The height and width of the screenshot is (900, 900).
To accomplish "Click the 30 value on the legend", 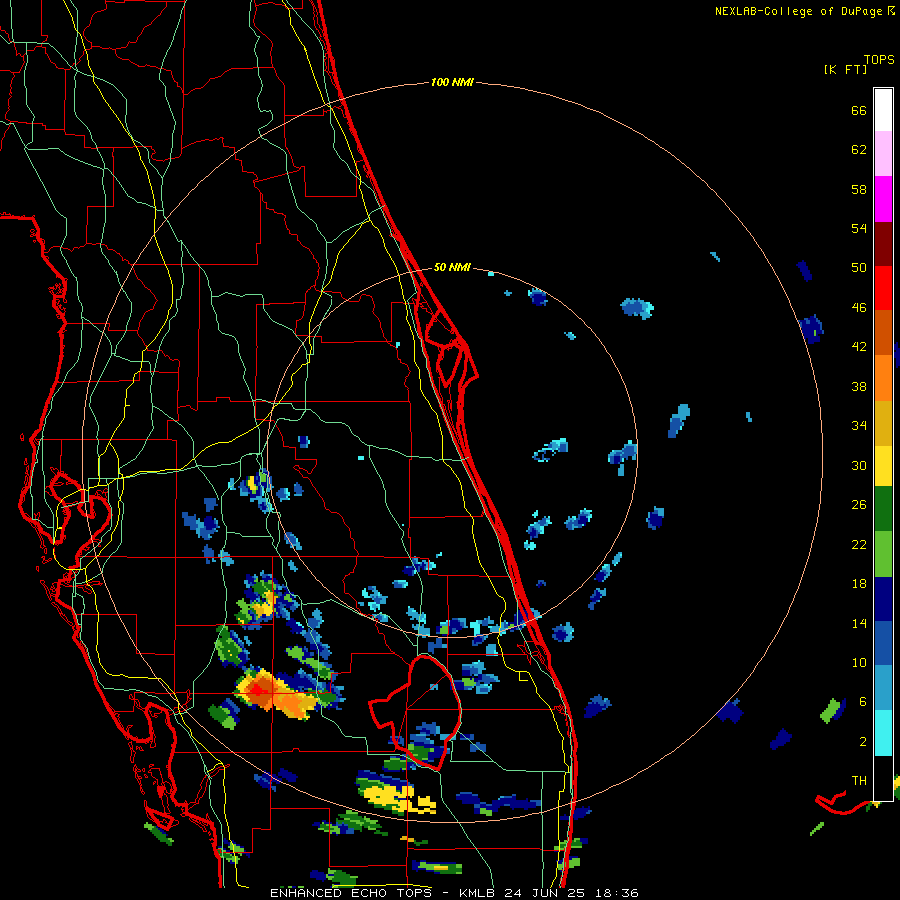I will click(859, 465).
